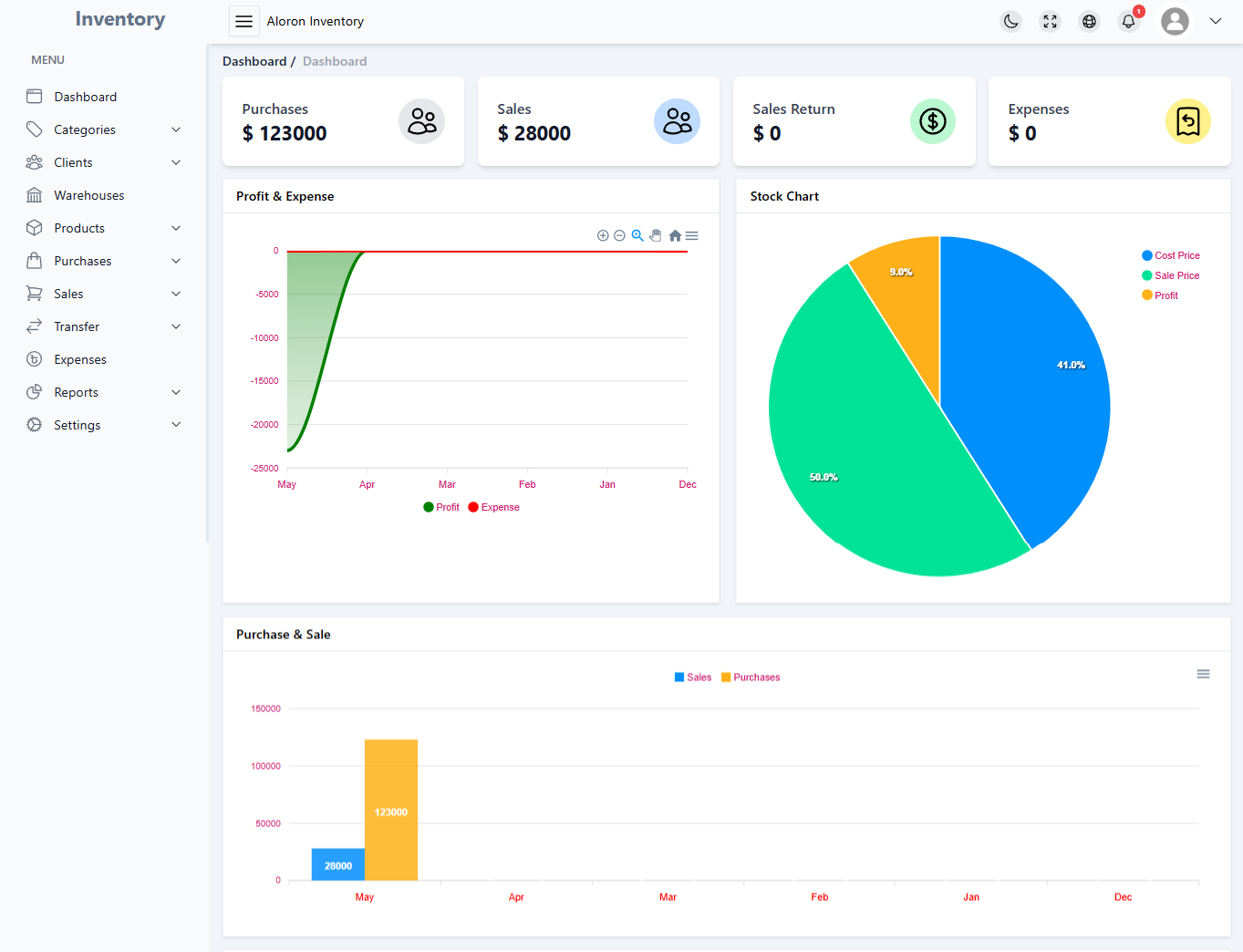Image resolution: width=1243 pixels, height=952 pixels.
Task: Click the zoom in icon on Profit chart
Action: tap(603, 235)
